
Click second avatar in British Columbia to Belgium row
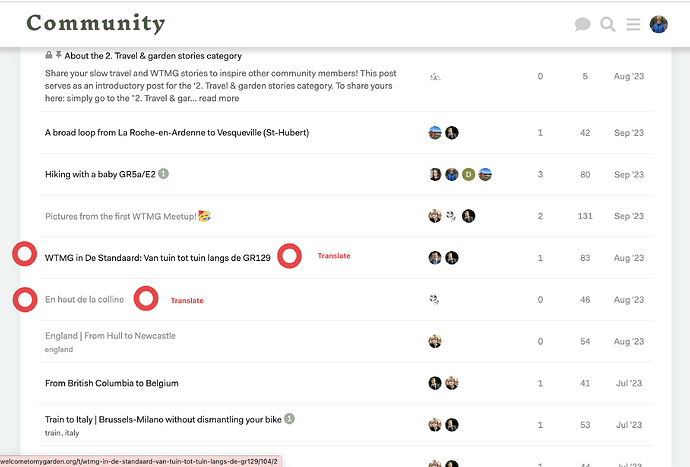(x=451, y=383)
